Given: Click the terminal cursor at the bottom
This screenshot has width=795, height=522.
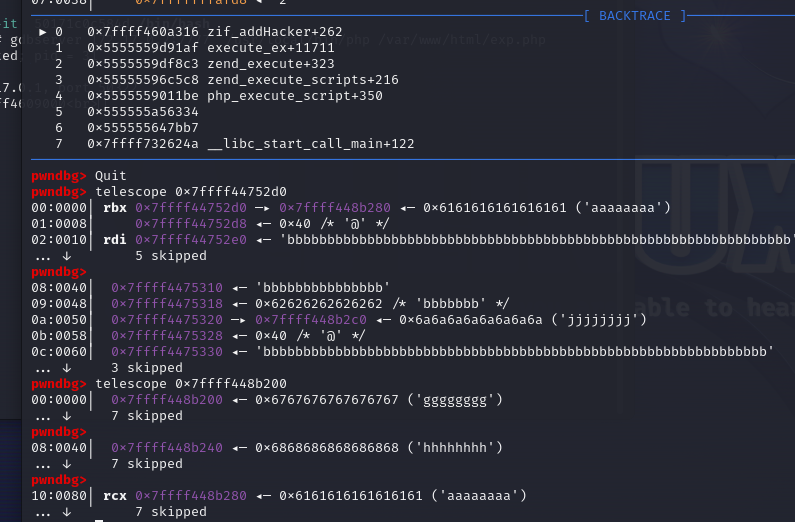Looking at the screenshot, I should (99, 520).
